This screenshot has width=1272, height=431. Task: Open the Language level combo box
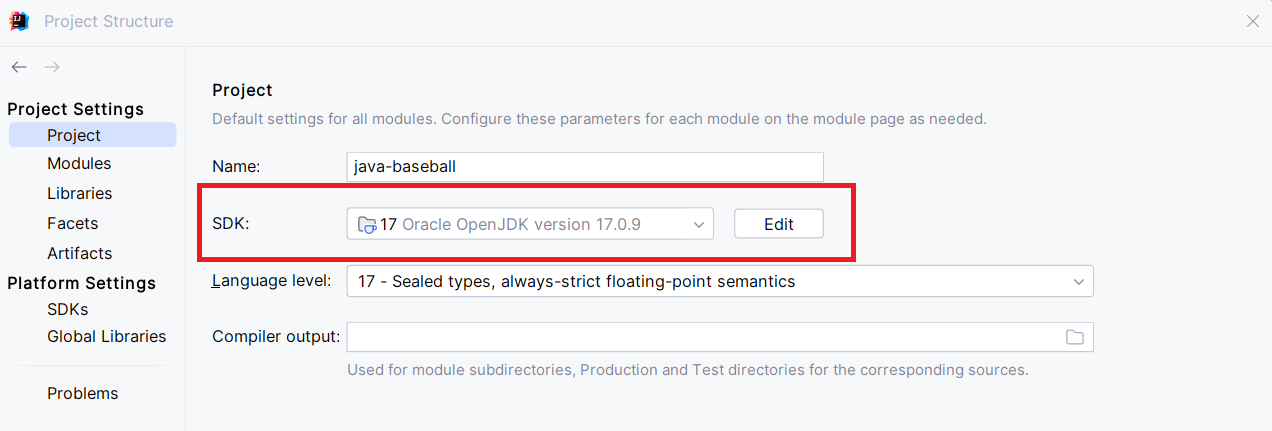tap(719, 282)
